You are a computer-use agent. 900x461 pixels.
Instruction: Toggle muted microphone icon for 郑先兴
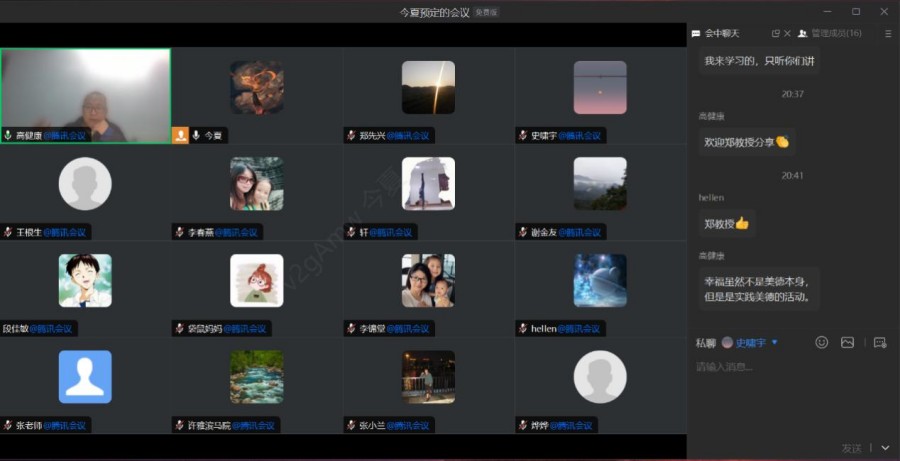tap(352, 135)
